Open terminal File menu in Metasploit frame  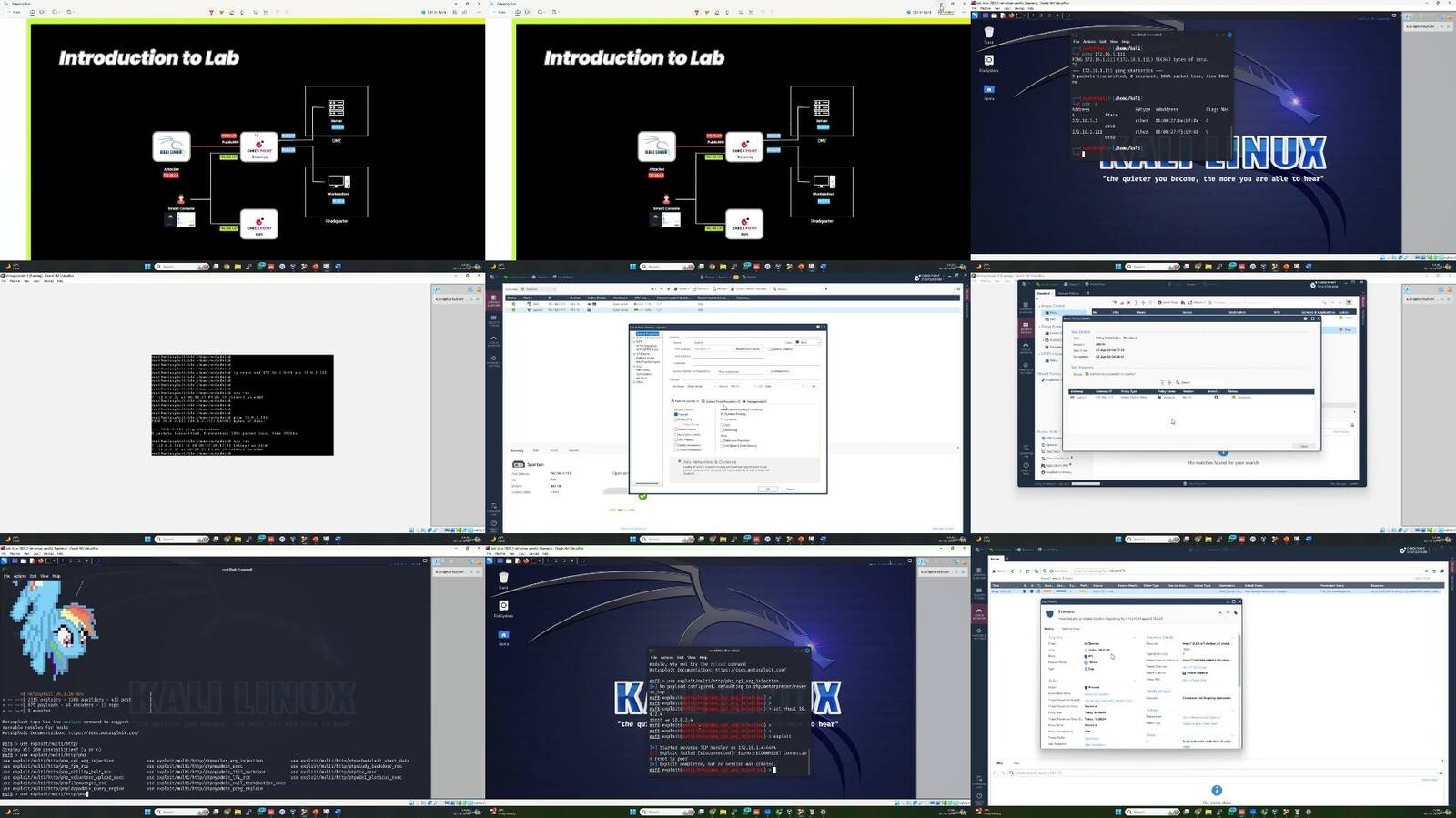tap(6, 576)
